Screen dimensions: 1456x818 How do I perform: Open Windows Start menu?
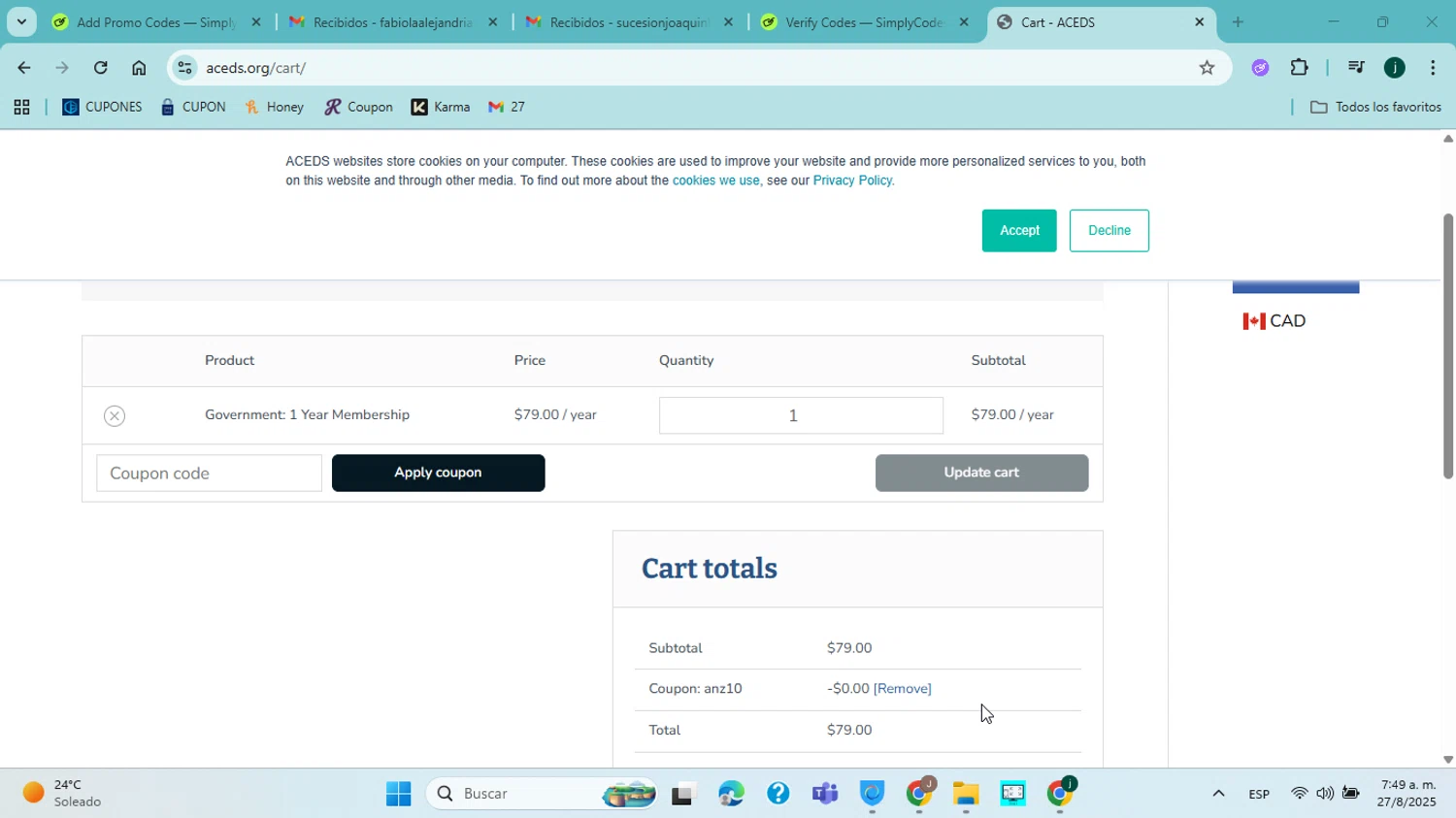[398, 794]
